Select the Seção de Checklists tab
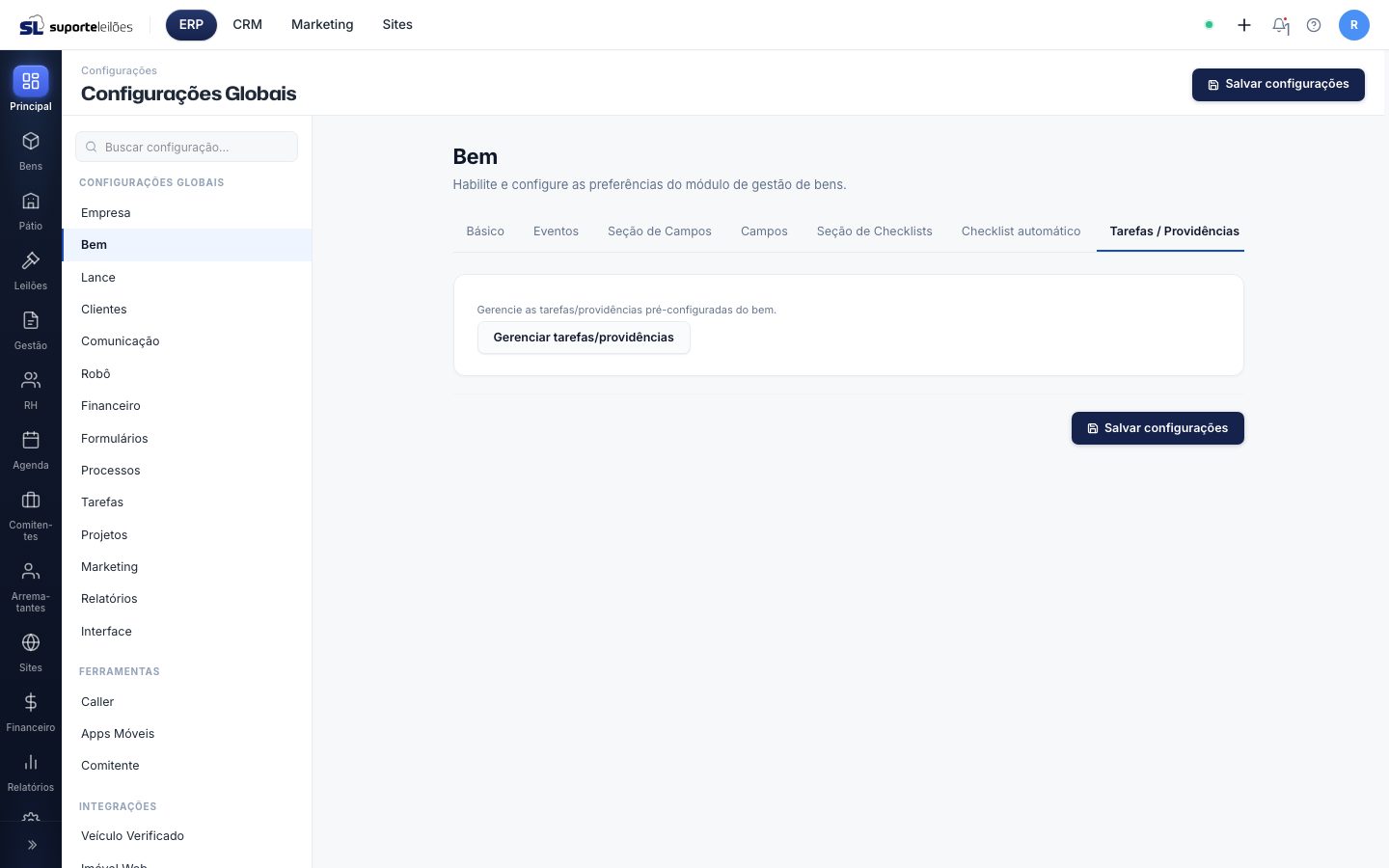The width and height of the screenshot is (1389, 868). click(x=875, y=231)
